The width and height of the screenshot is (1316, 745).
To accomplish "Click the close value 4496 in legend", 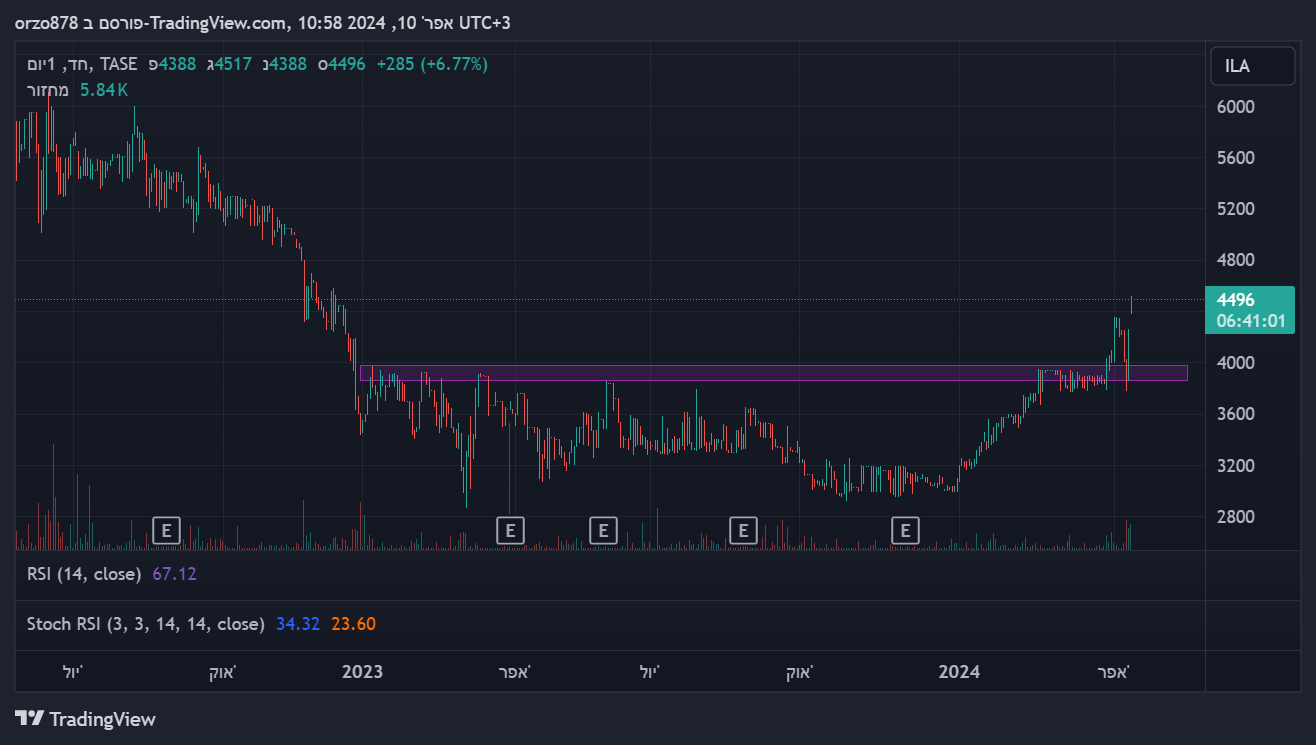I will point(347,64).
